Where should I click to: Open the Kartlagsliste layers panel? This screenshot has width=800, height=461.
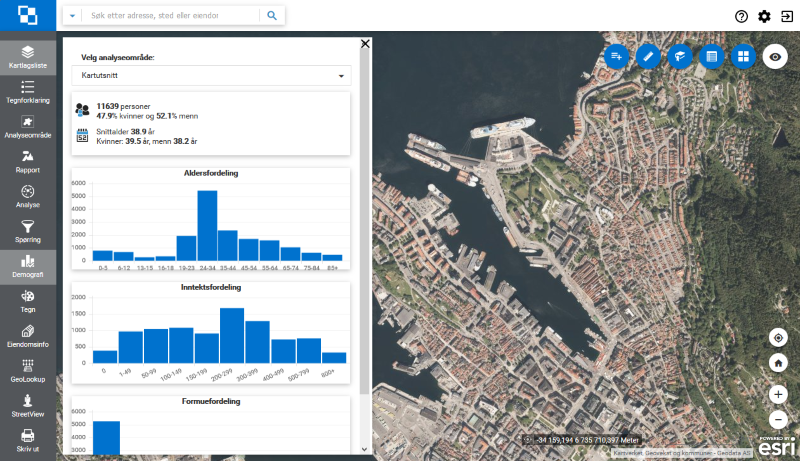28,56
